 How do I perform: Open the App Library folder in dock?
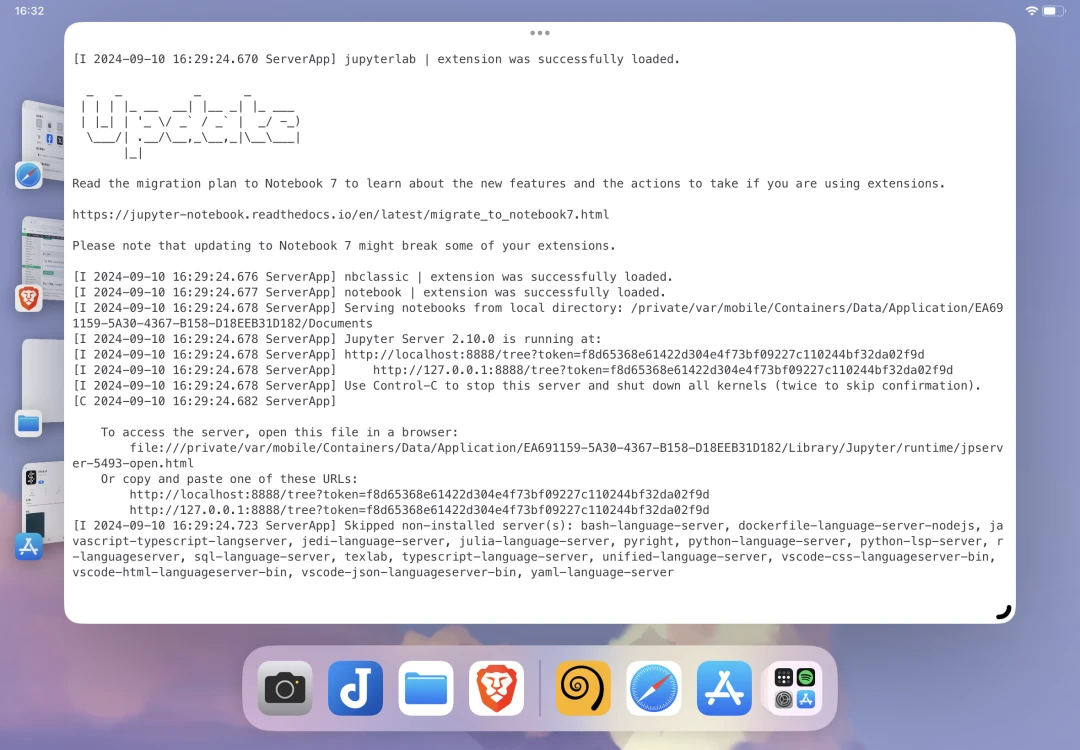[794, 688]
